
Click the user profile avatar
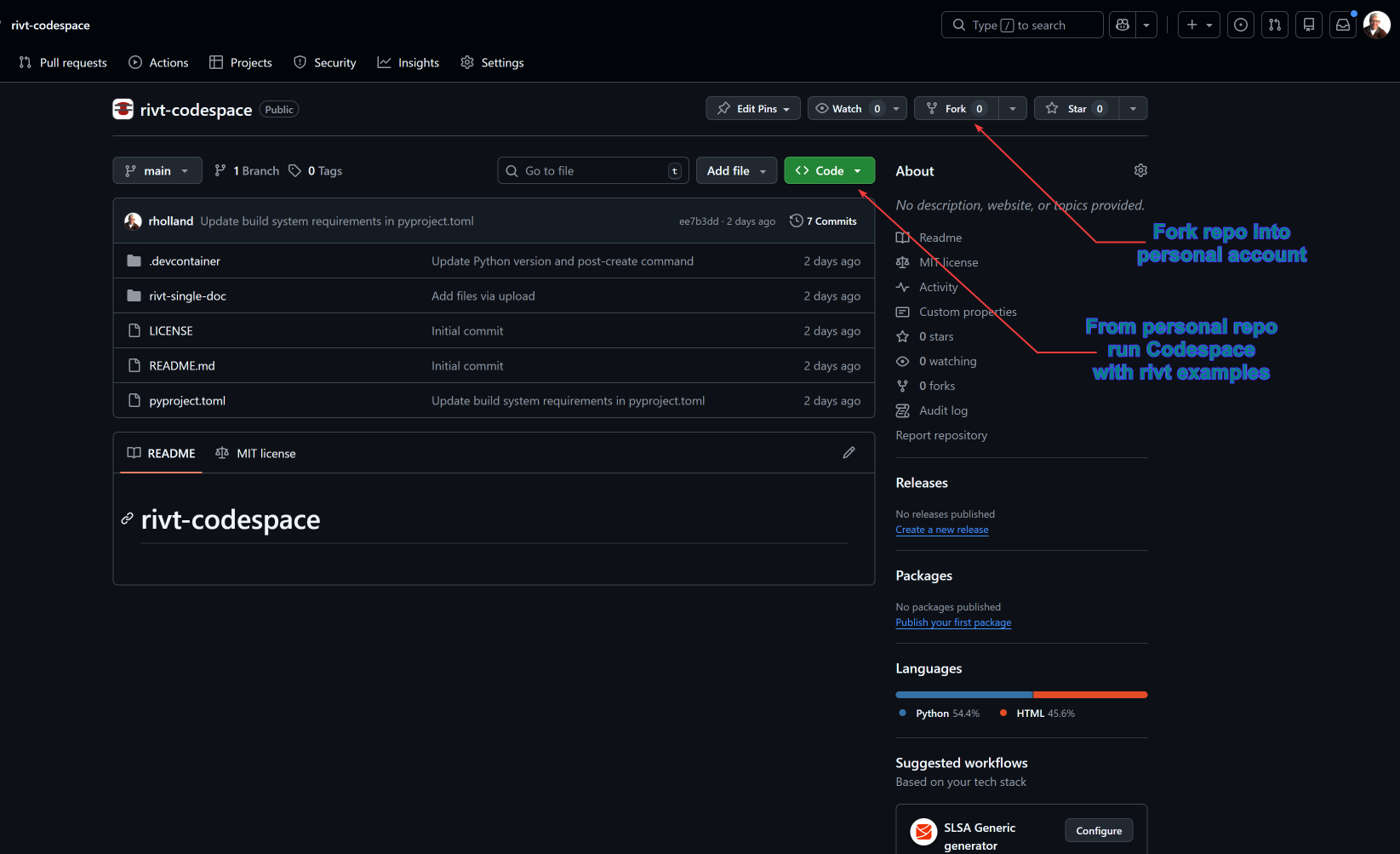point(1376,26)
